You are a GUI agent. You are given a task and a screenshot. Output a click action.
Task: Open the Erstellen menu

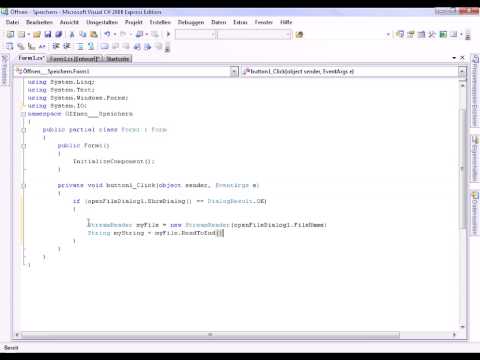(x=160, y=22)
